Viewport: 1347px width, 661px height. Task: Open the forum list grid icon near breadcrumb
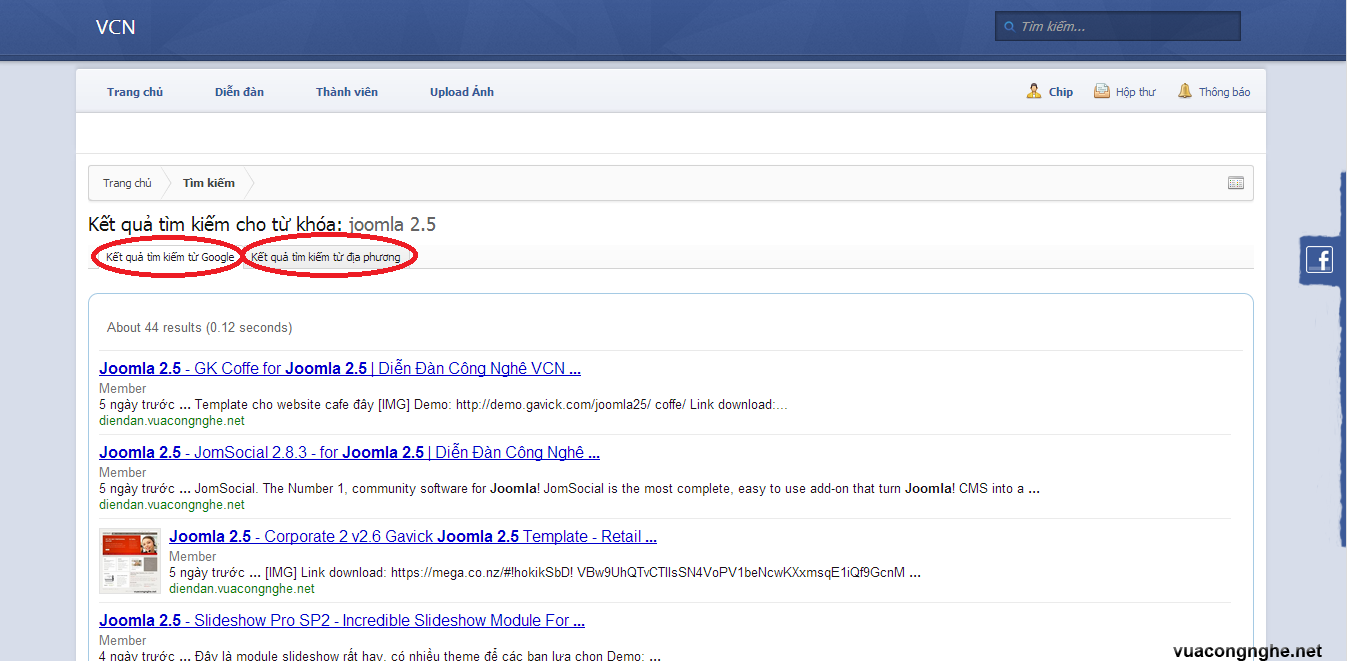[x=1235, y=183]
